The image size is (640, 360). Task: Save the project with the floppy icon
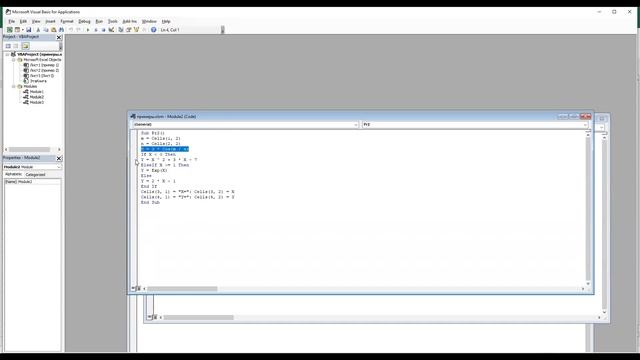point(29,30)
